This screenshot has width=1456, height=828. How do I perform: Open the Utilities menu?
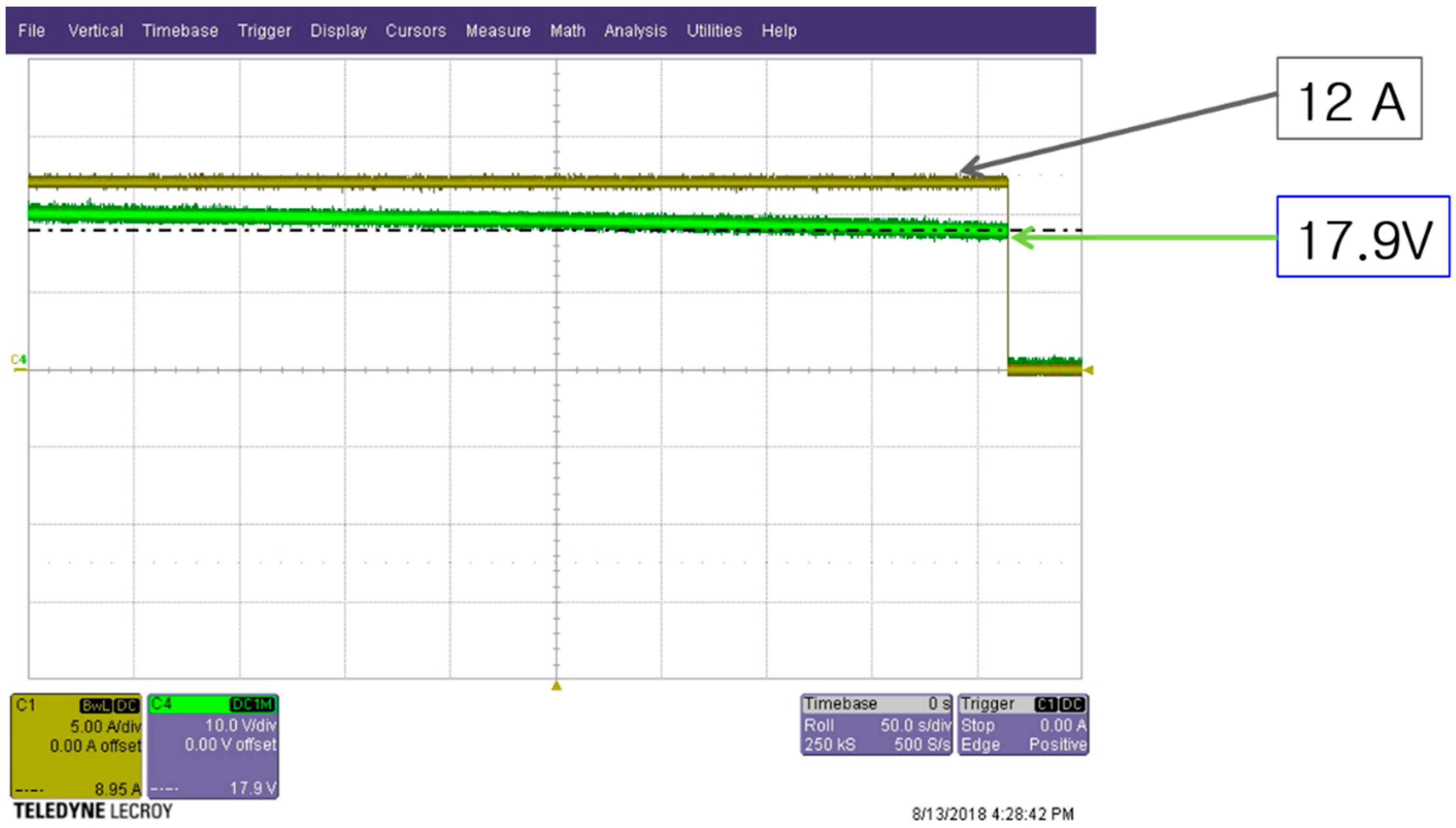(x=714, y=31)
